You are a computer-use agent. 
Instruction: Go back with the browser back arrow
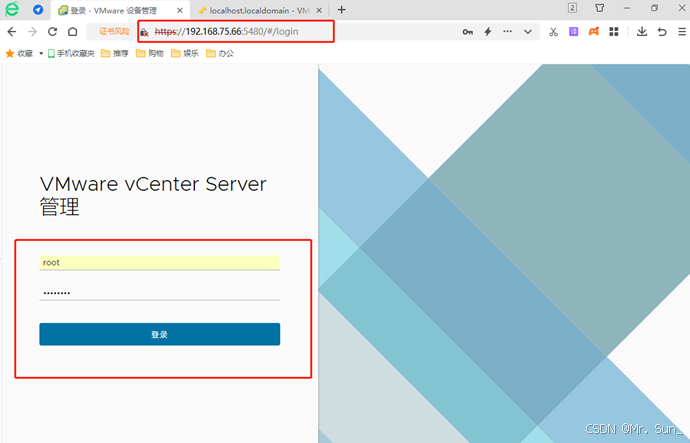(12, 32)
